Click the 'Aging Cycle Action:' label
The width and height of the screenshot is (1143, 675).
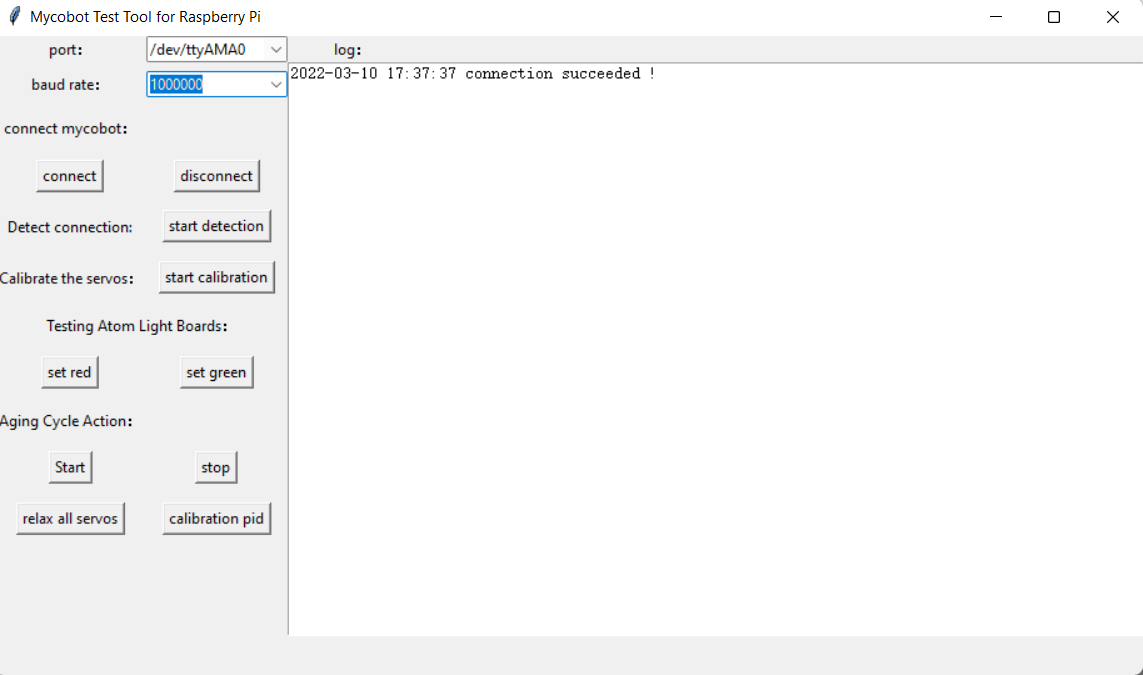(66, 421)
